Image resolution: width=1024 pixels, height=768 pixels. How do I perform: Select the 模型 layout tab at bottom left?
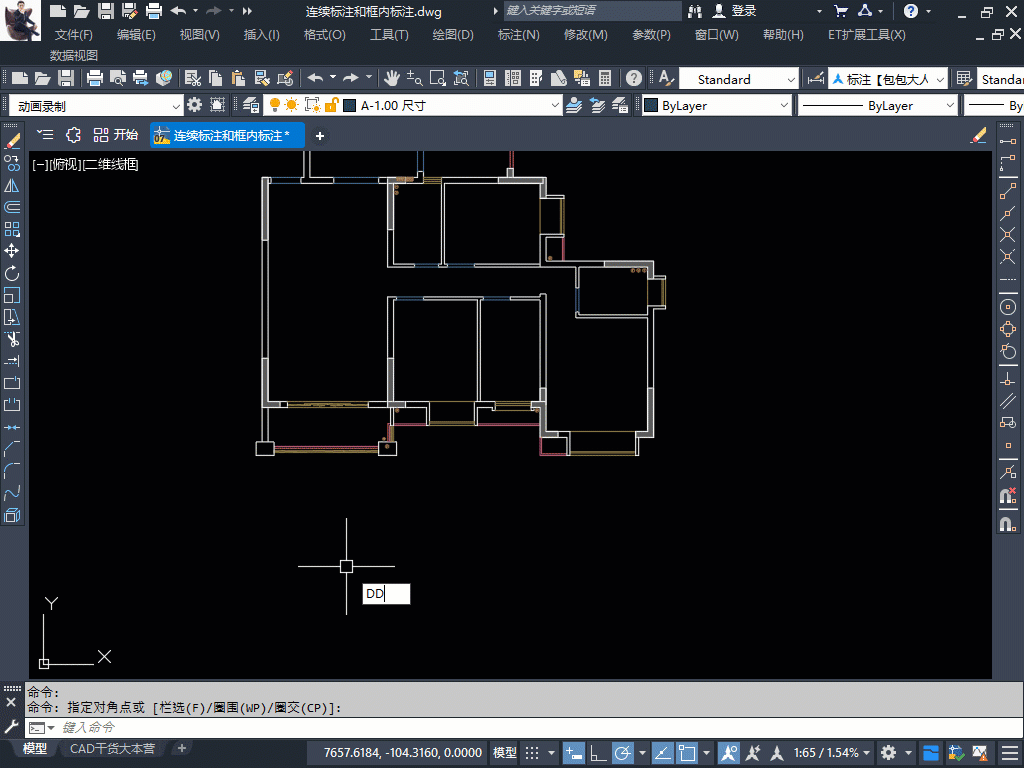point(34,748)
